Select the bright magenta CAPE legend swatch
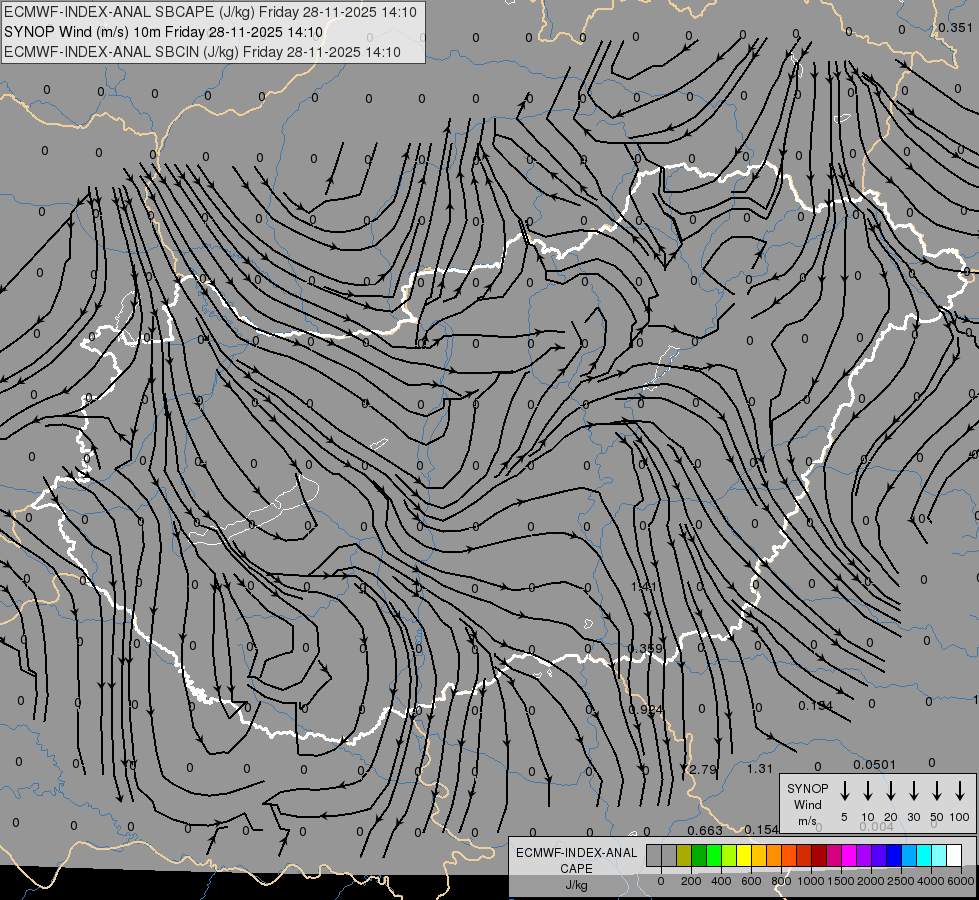Viewport: 979px width, 900px height. [850, 855]
